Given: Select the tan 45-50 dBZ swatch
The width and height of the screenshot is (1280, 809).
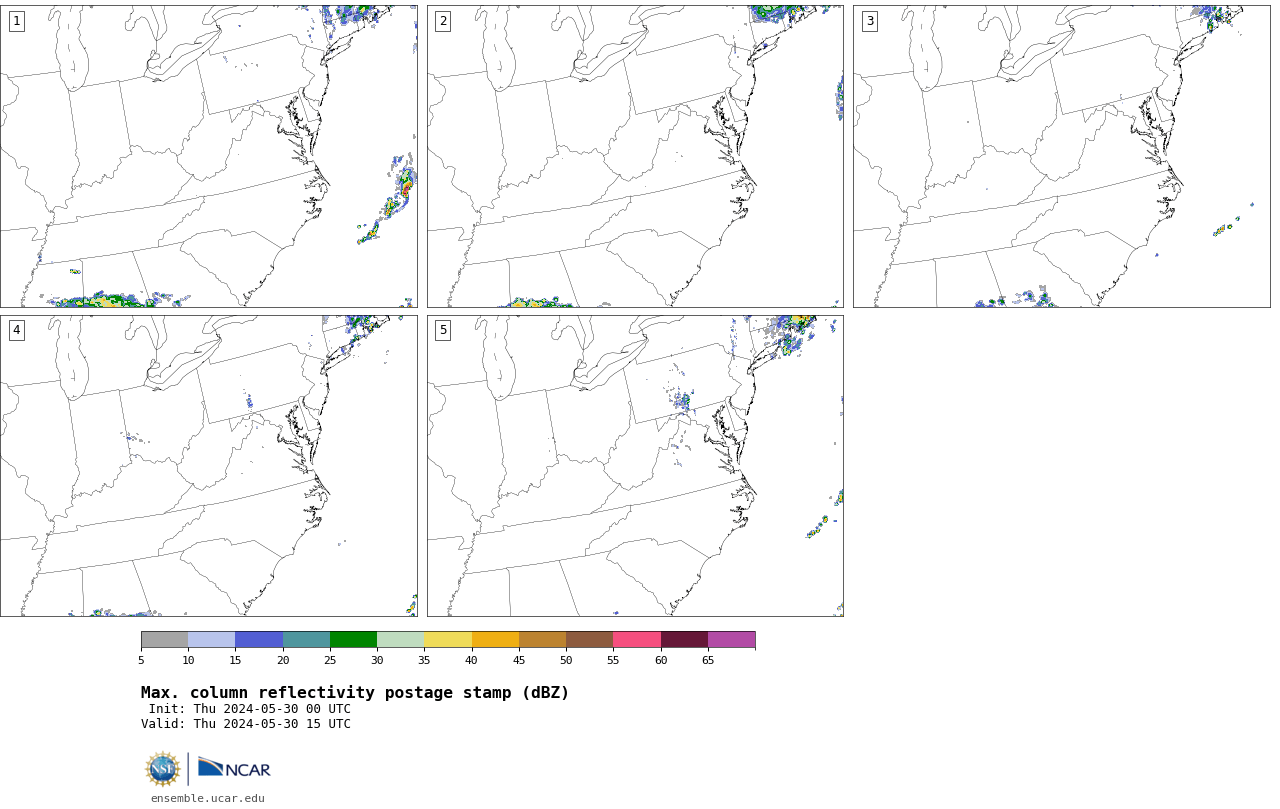Looking at the screenshot, I should click(542, 640).
